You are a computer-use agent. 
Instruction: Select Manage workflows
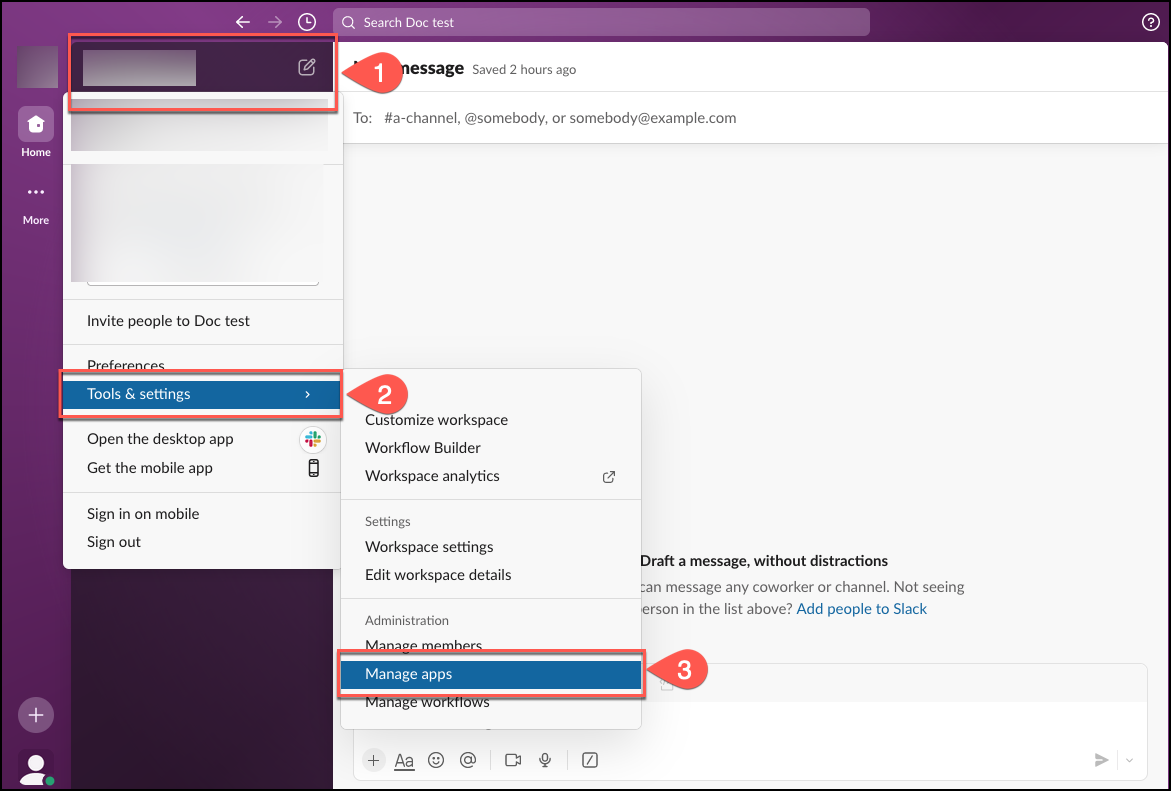pyautogui.click(x=491, y=702)
